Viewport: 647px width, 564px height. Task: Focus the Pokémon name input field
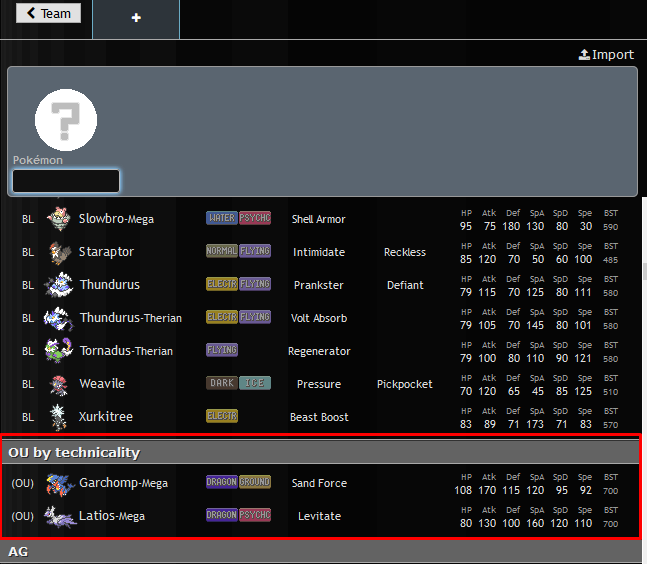click(x=66, y=181)
